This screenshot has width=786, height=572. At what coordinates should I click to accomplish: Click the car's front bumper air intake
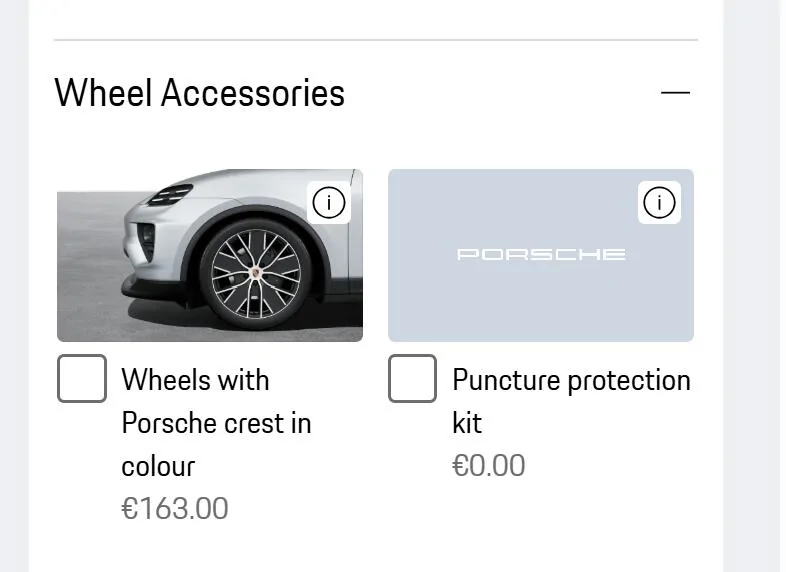point(147,241)
